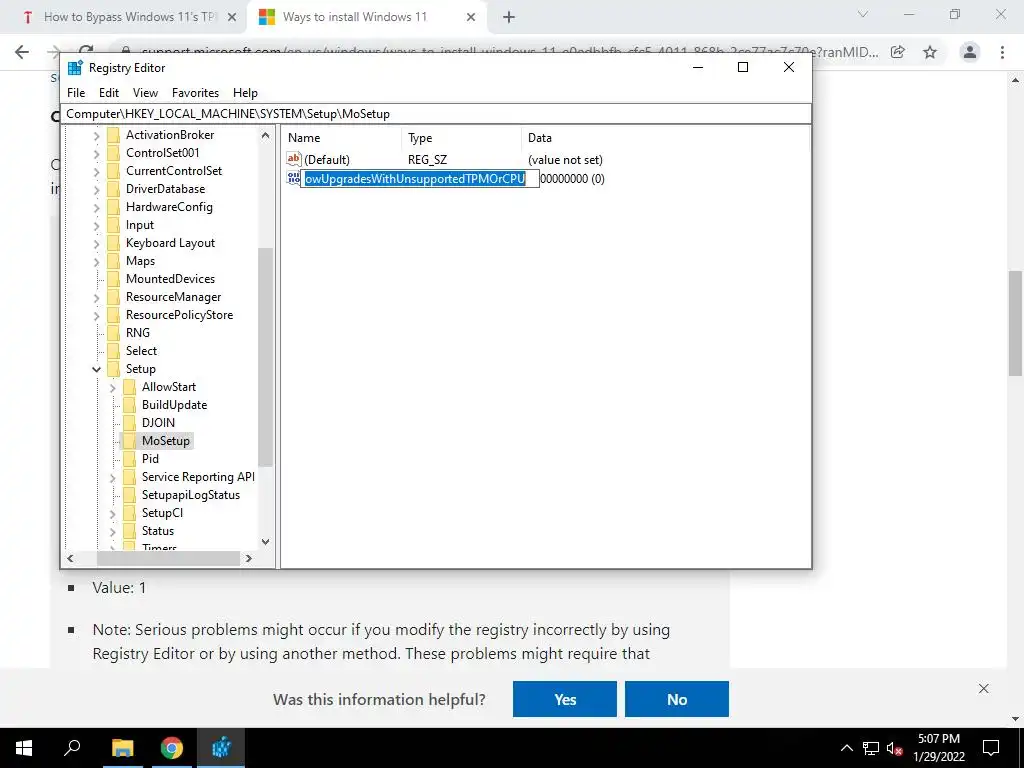Expand the Service Reporting API subkey
Viewport: 1024px width, 768px height.
[x=112, y=478]
